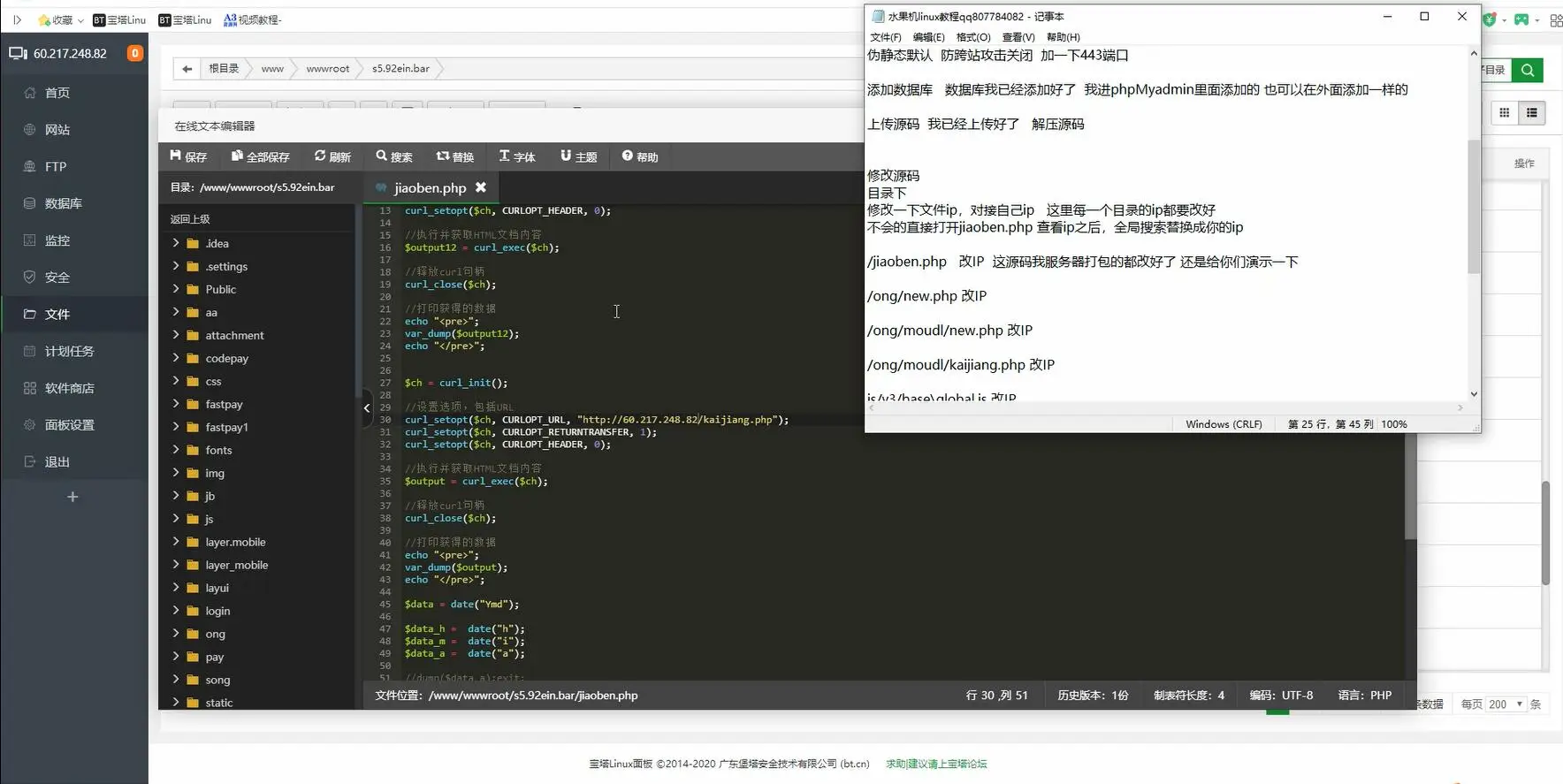This screenshot has width=1563, height=784.
Task: Click s5.92ein.bar in the path breadcrumb
Action: (400, 68)
